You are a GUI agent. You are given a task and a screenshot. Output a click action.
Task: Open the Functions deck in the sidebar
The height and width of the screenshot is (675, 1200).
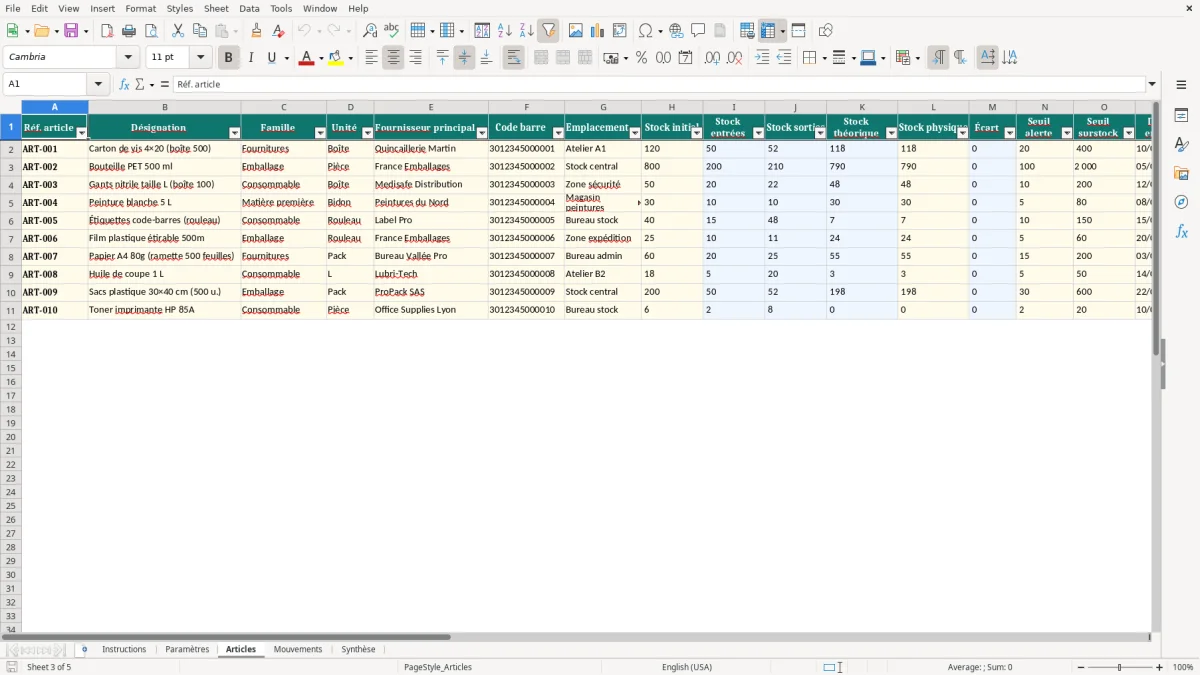tap(1181, 232)
